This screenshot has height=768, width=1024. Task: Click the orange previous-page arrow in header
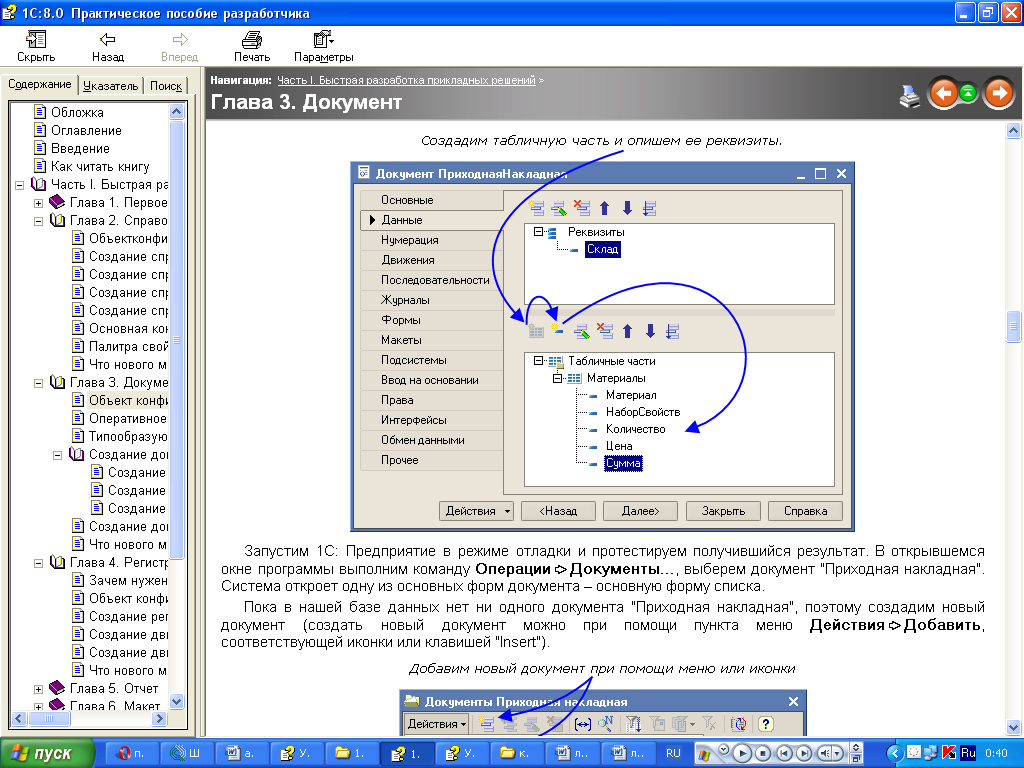[x=943, y=94]
